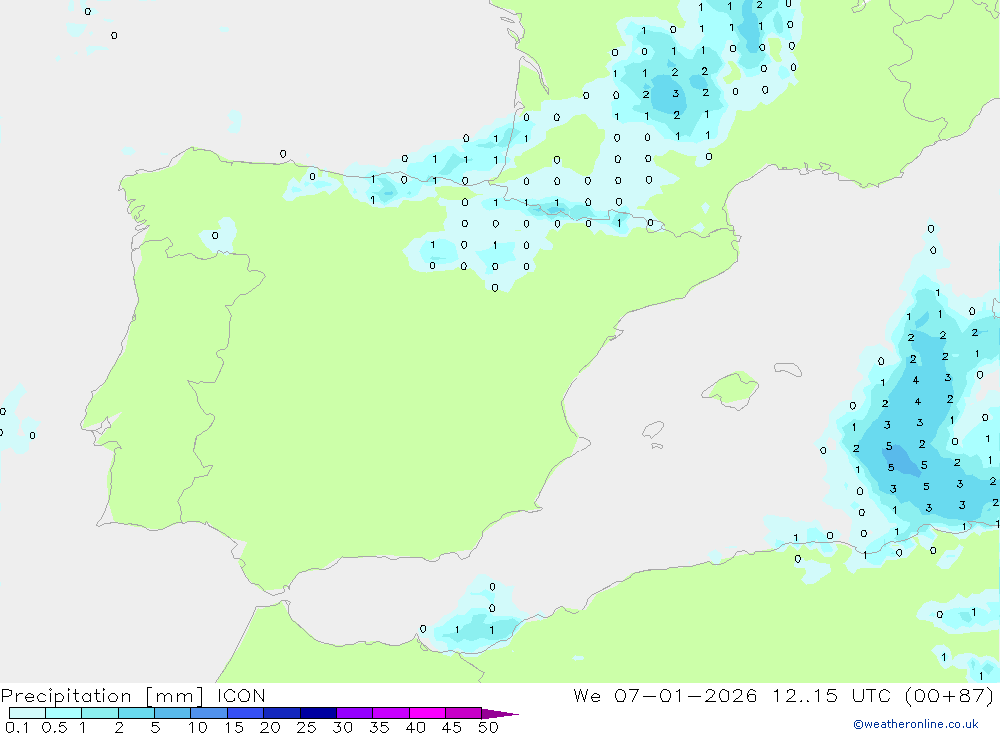
Task: Pick the 35–40 mm purple legend swatch
Action: coord(391,713)
